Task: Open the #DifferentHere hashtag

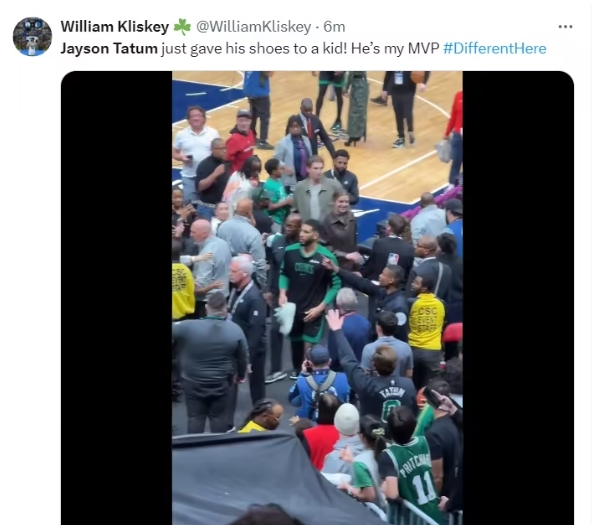Action: pos(495,49)
